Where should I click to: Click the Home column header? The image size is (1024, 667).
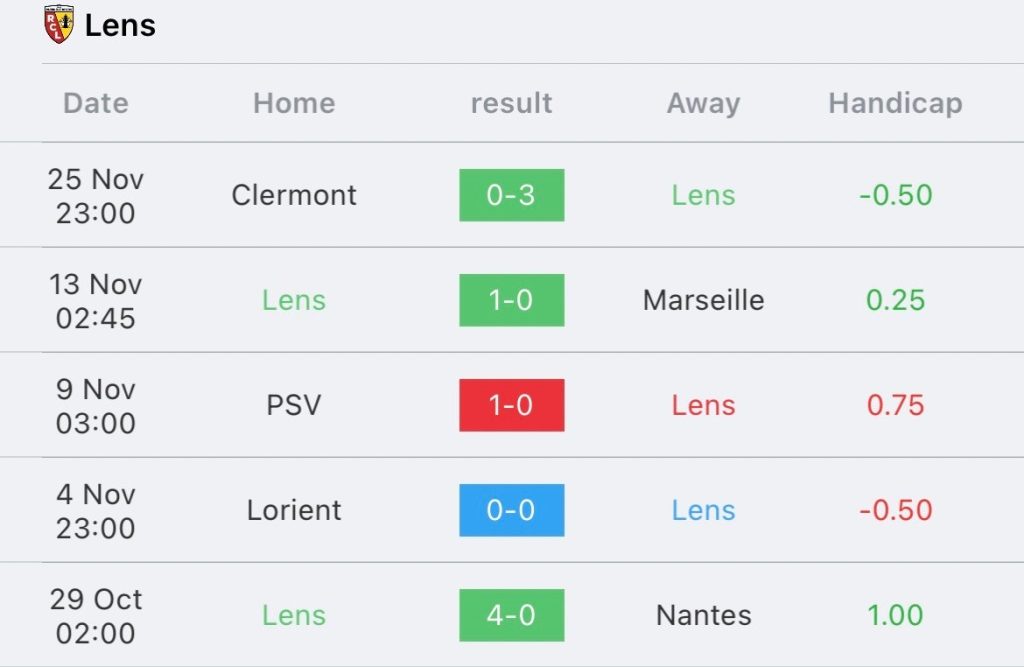(x=294, y=103)
